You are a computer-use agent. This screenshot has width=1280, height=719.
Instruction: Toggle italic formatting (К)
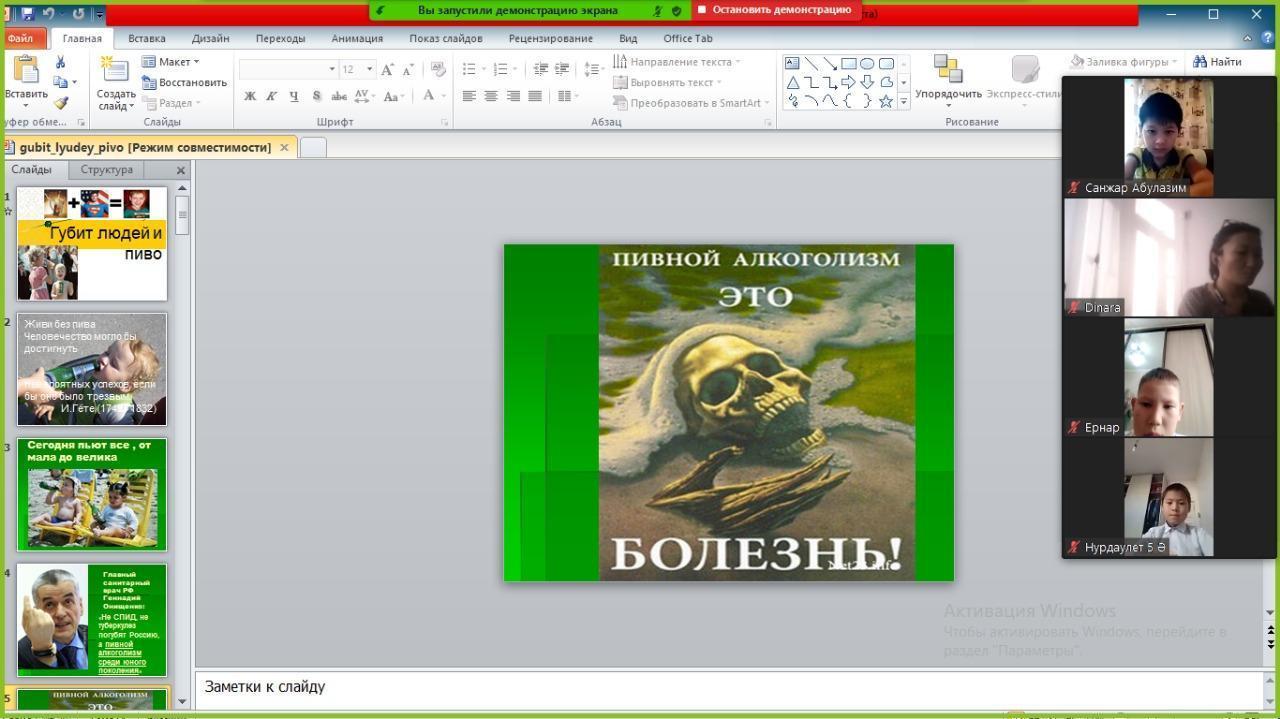coord(271,96)
